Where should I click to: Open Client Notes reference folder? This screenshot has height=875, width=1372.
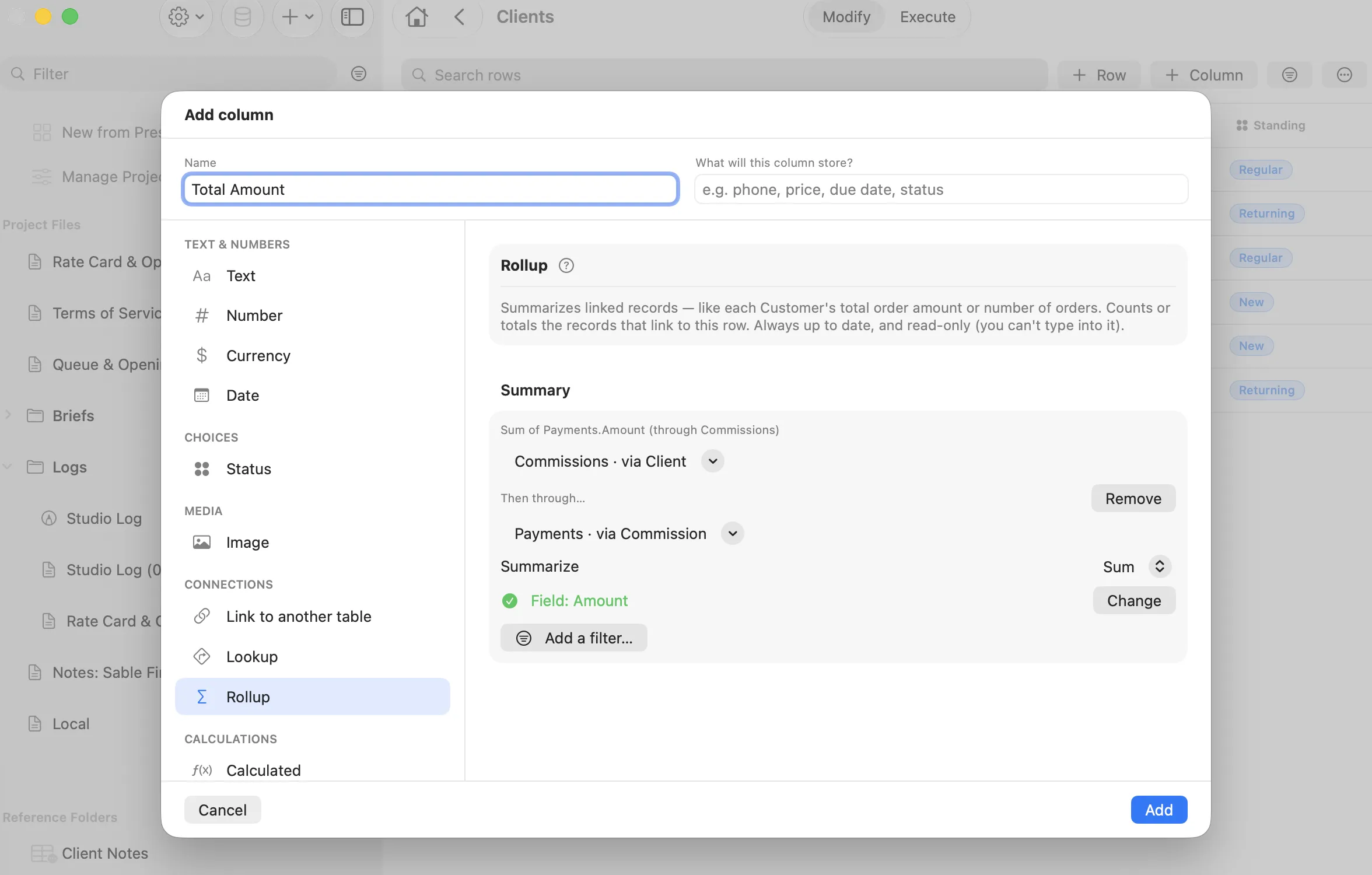(x=90, y=853)
